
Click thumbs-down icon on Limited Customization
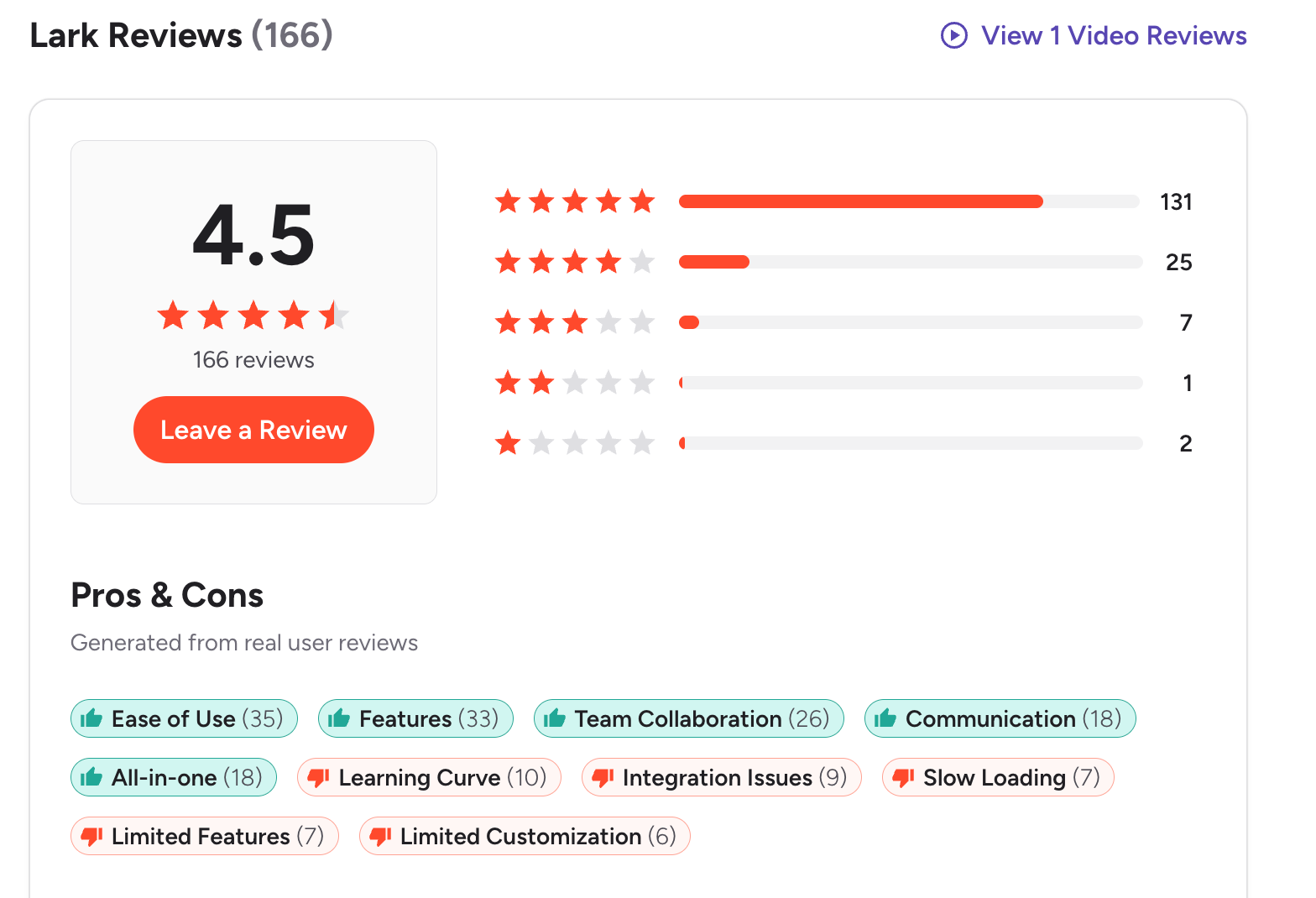click(381, 837)
